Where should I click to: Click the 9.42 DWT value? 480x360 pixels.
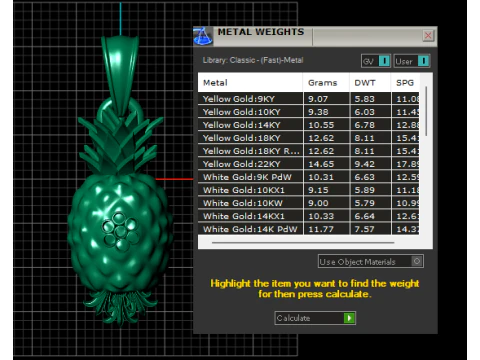point(365,164)
